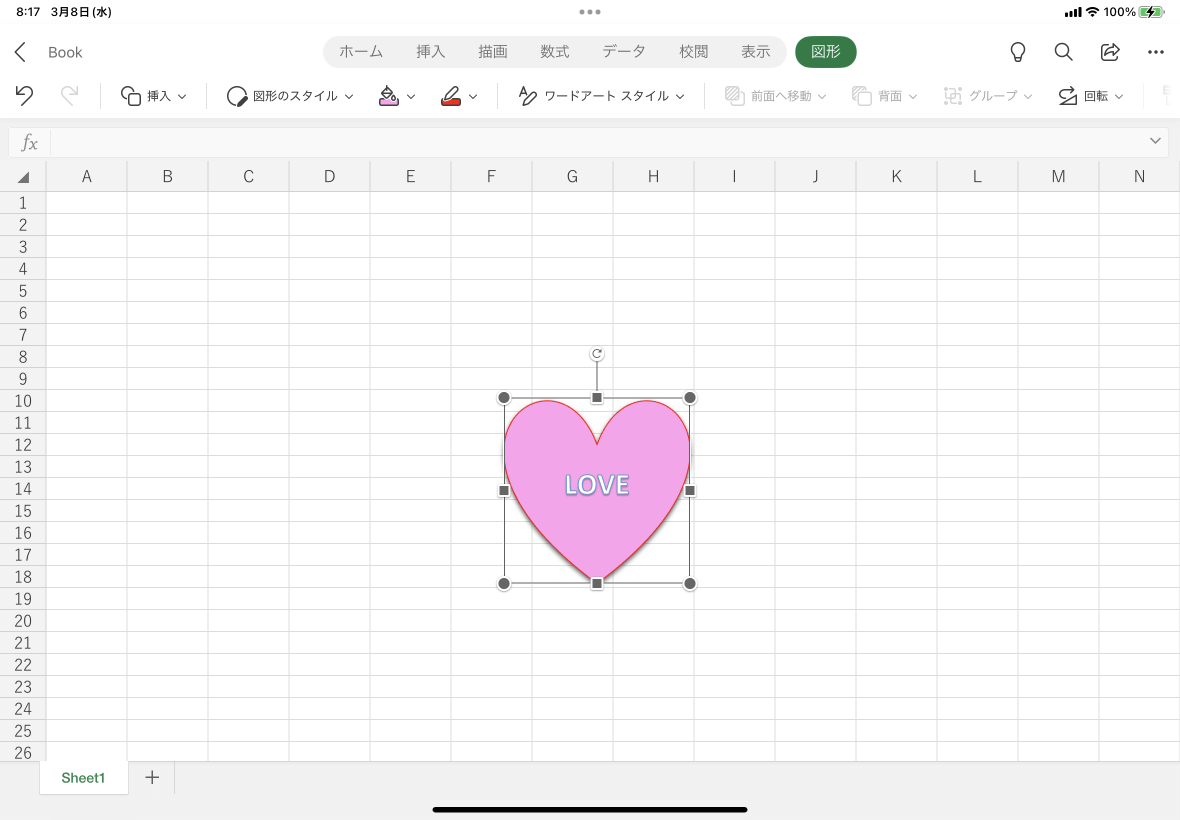Open the more options ellipsis menu
1180x820 pixels.
[x=1156, y=52]
